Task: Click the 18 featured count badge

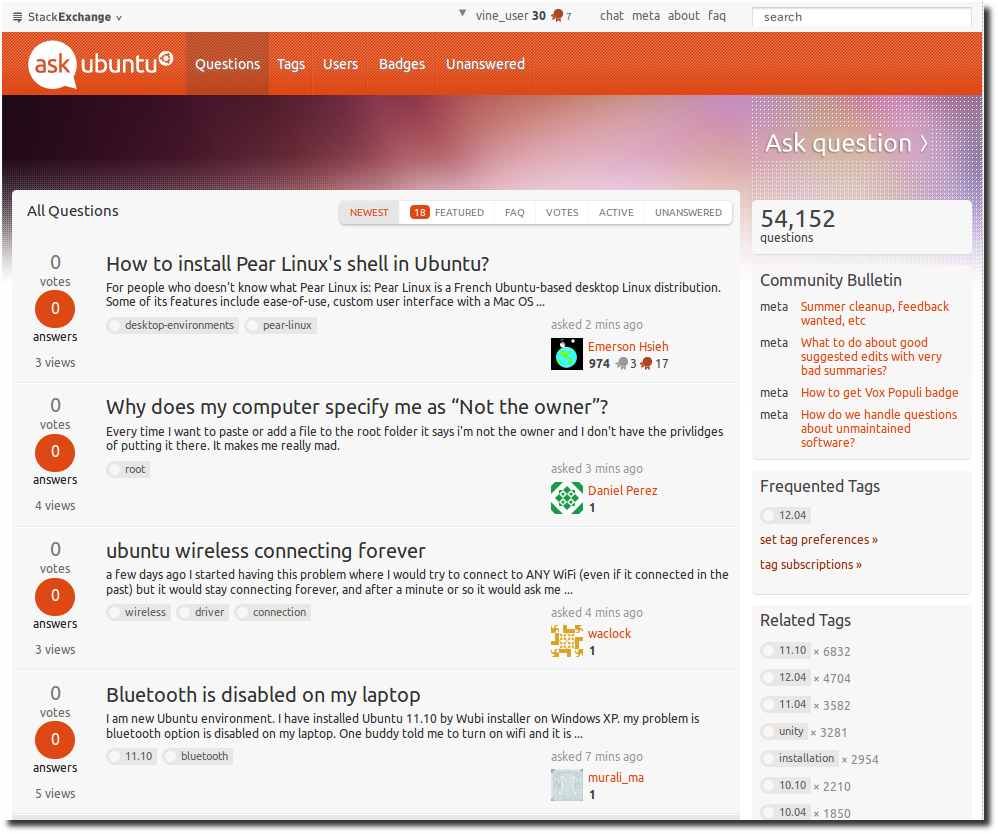Action: pos(419,213)
